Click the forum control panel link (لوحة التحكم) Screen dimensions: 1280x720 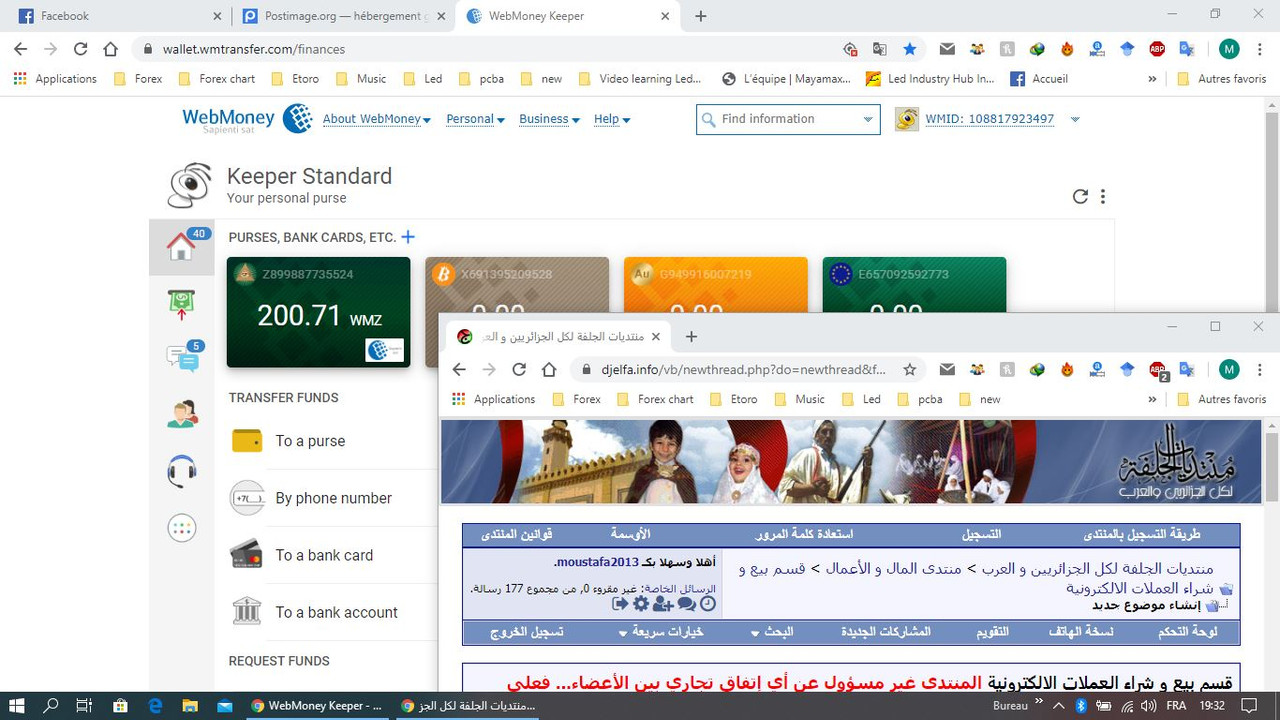click(x=1188, y=632)
